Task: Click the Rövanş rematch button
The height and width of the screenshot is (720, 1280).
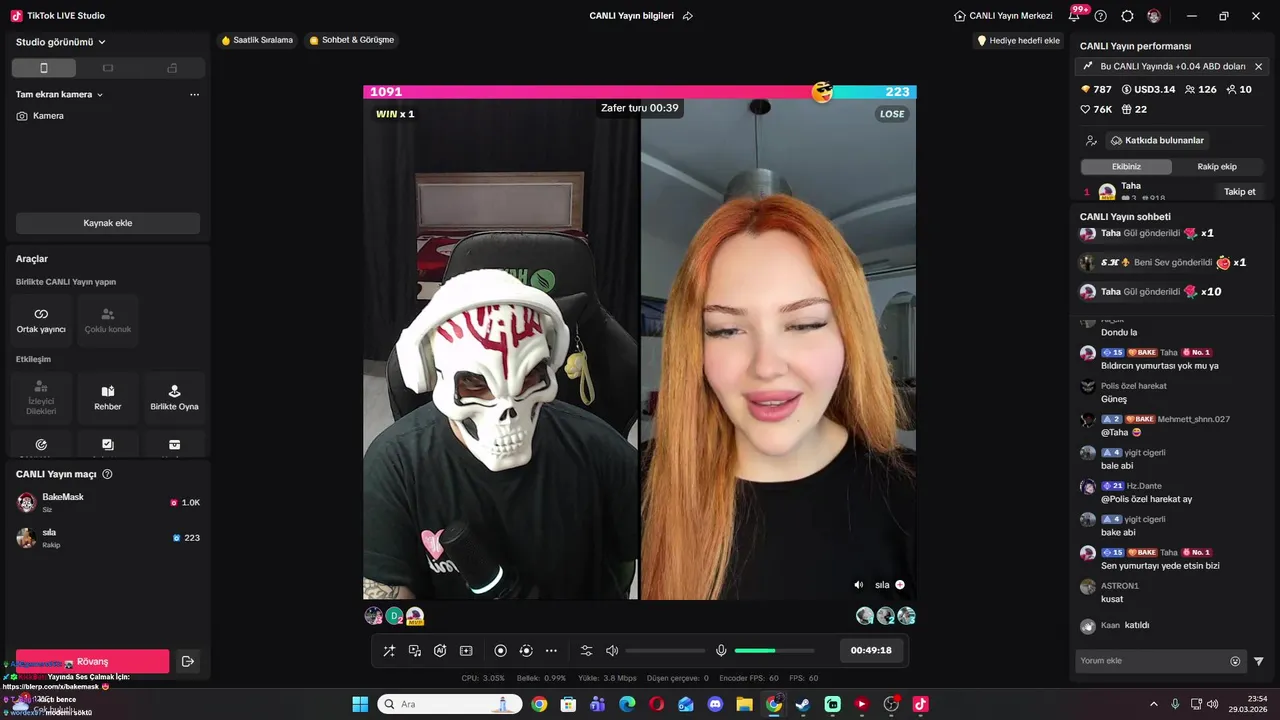Action: pyautogui.click(x=92, y=661)
